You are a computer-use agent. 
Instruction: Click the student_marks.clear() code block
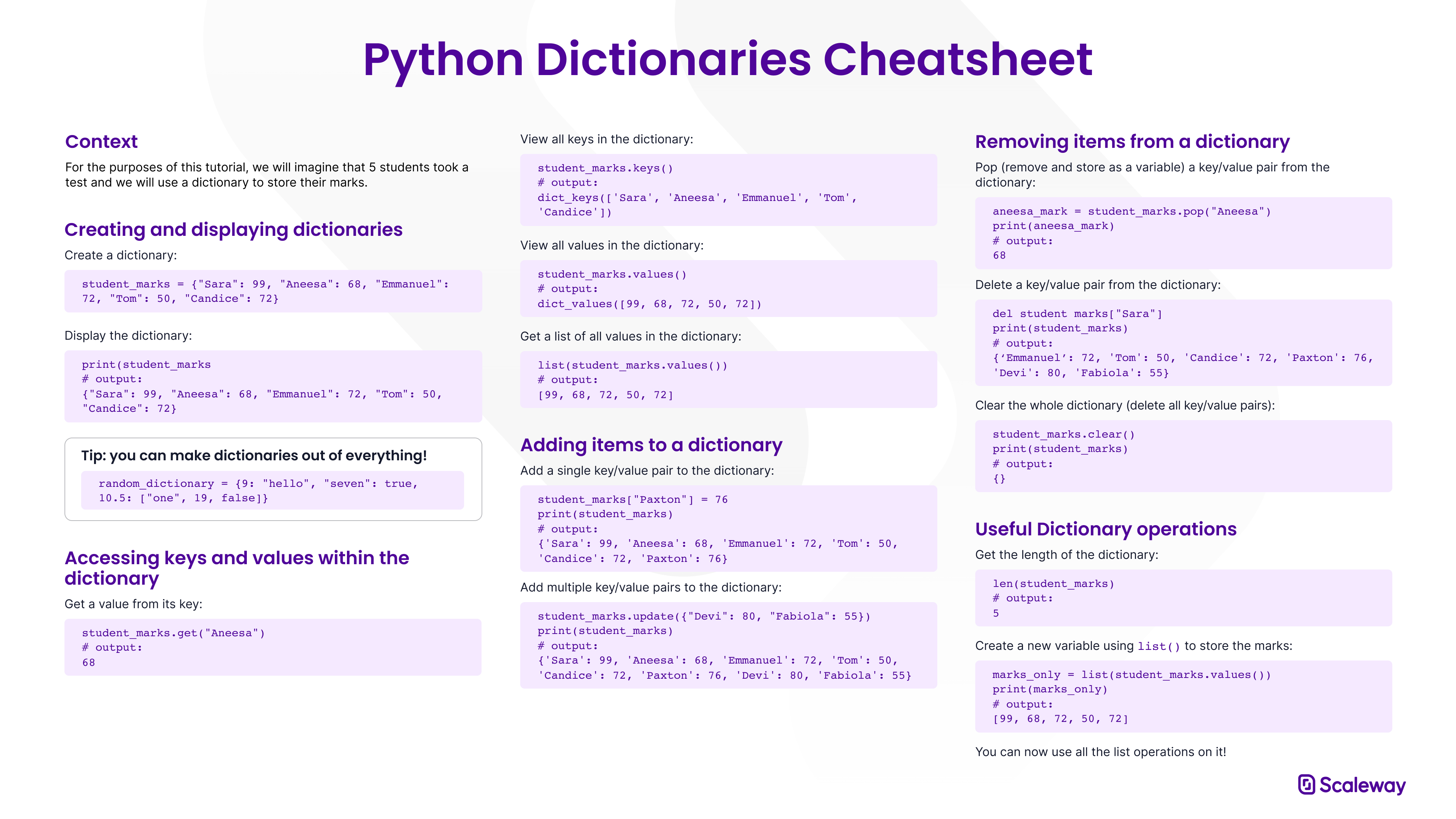coord(1183,455)
